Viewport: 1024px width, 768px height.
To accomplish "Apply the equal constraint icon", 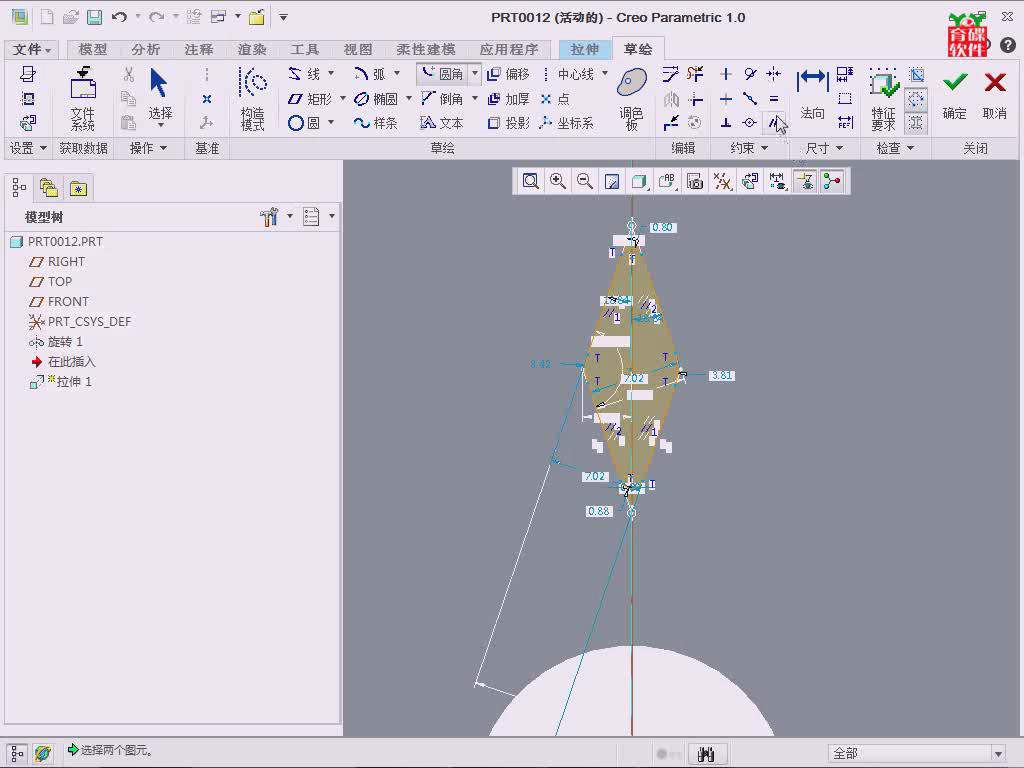I will (774, 99).
